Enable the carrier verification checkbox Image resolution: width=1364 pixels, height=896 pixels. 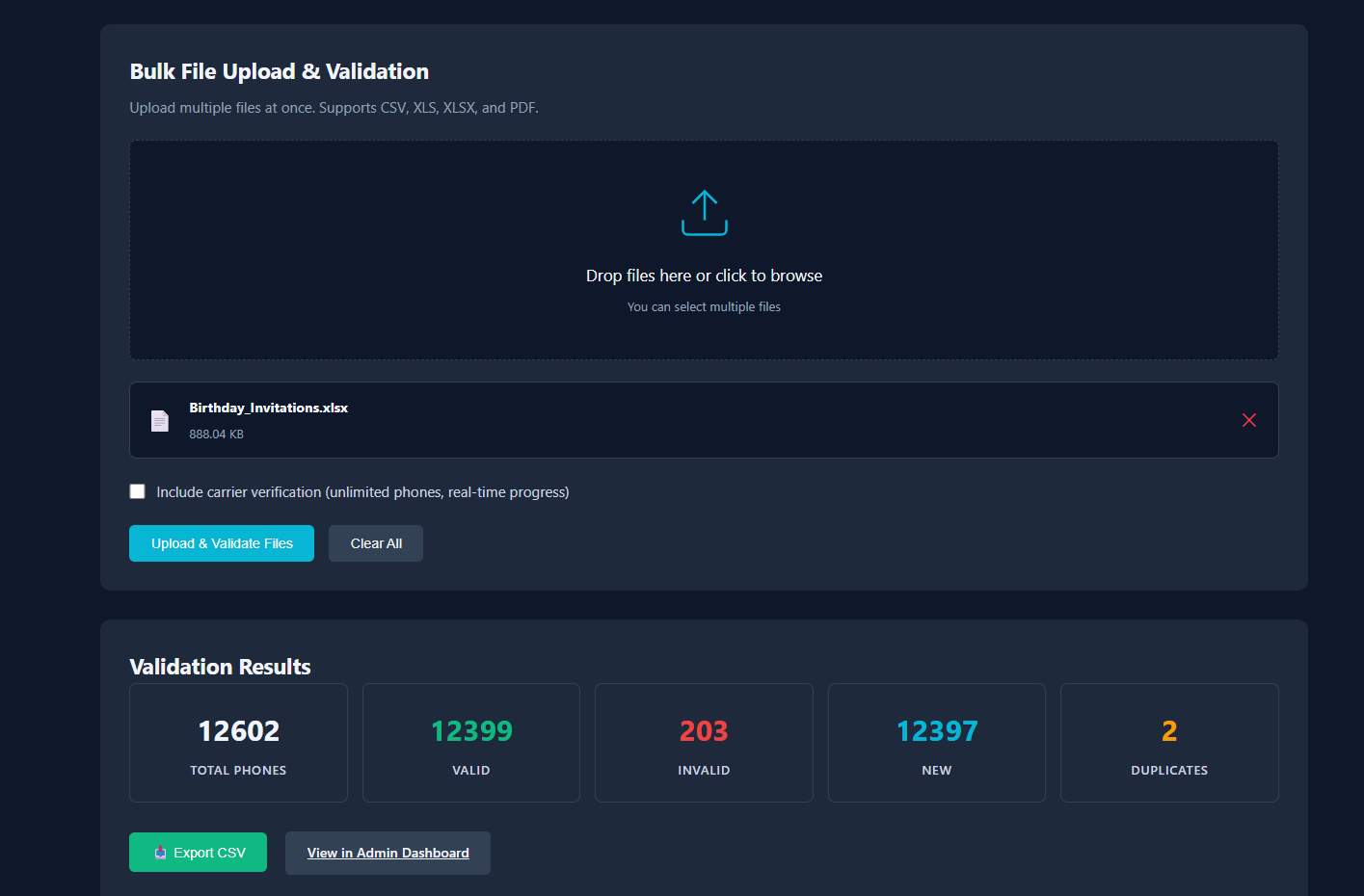138,491
